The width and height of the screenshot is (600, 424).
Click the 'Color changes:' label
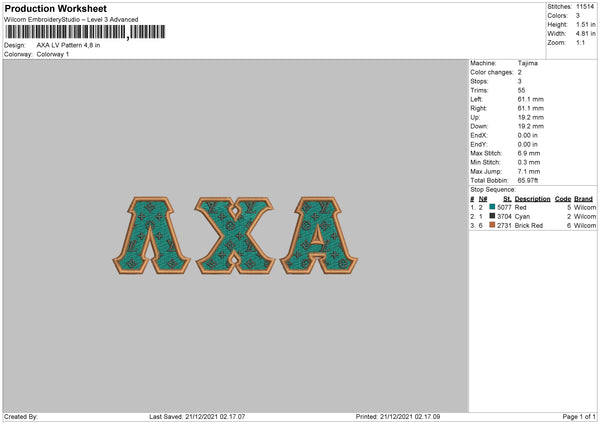tap(492, 72)
